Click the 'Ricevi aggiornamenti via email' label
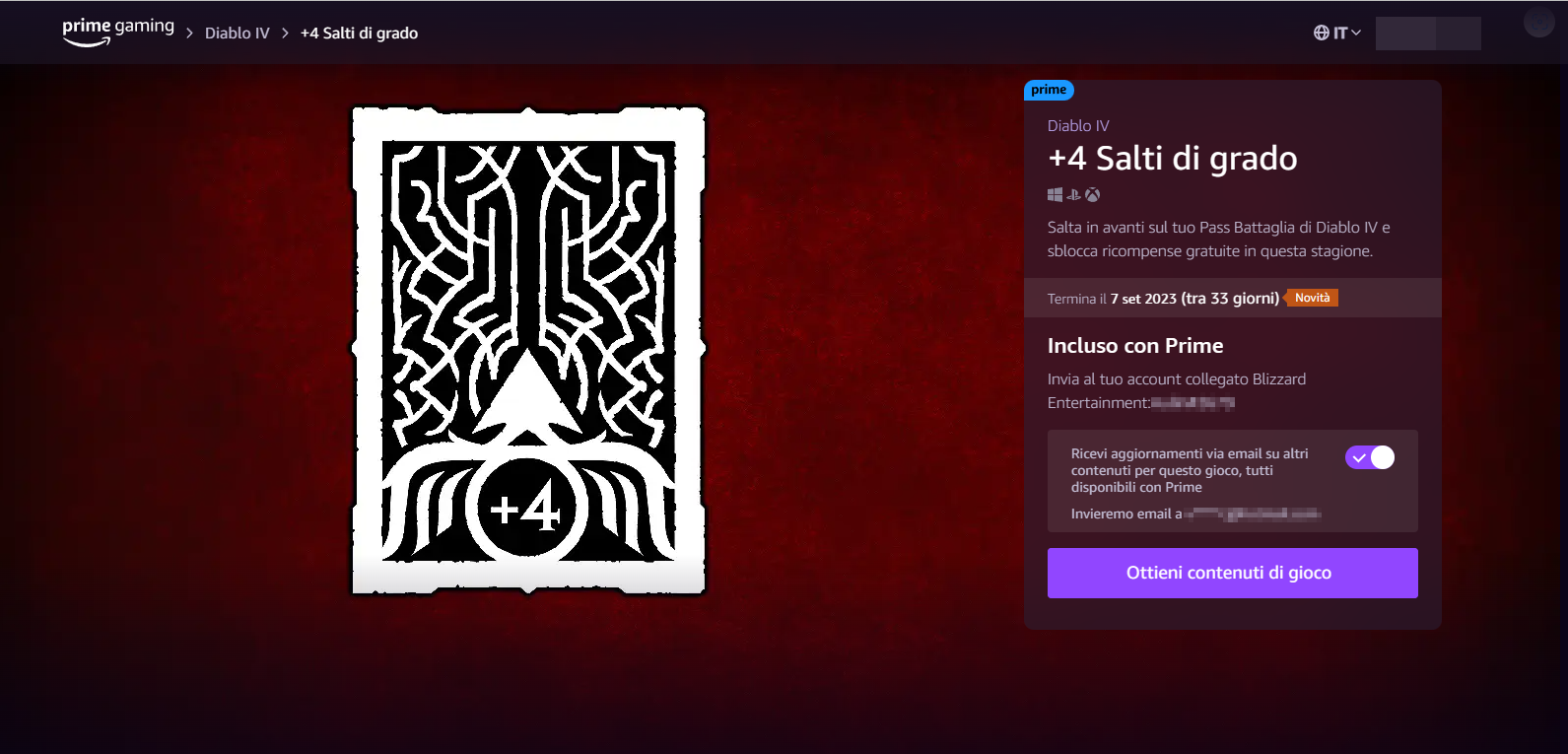This screenshot has width=1568, height=754. click(x=1190, y=470)
